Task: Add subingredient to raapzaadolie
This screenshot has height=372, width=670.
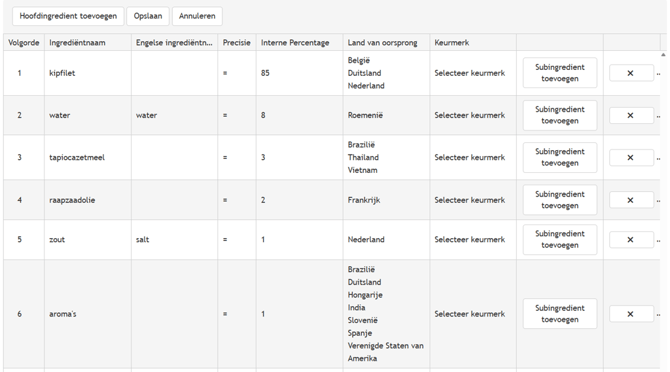Action: (560, 200)
